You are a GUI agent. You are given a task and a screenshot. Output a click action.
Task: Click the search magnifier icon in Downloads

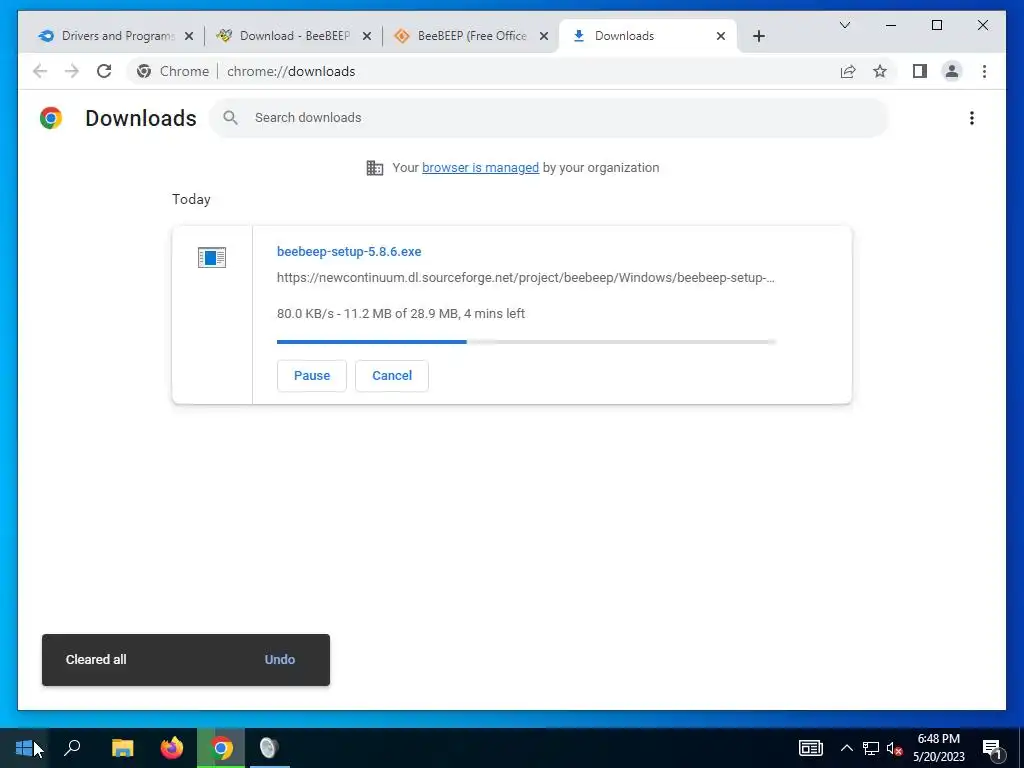pos(230,118)
